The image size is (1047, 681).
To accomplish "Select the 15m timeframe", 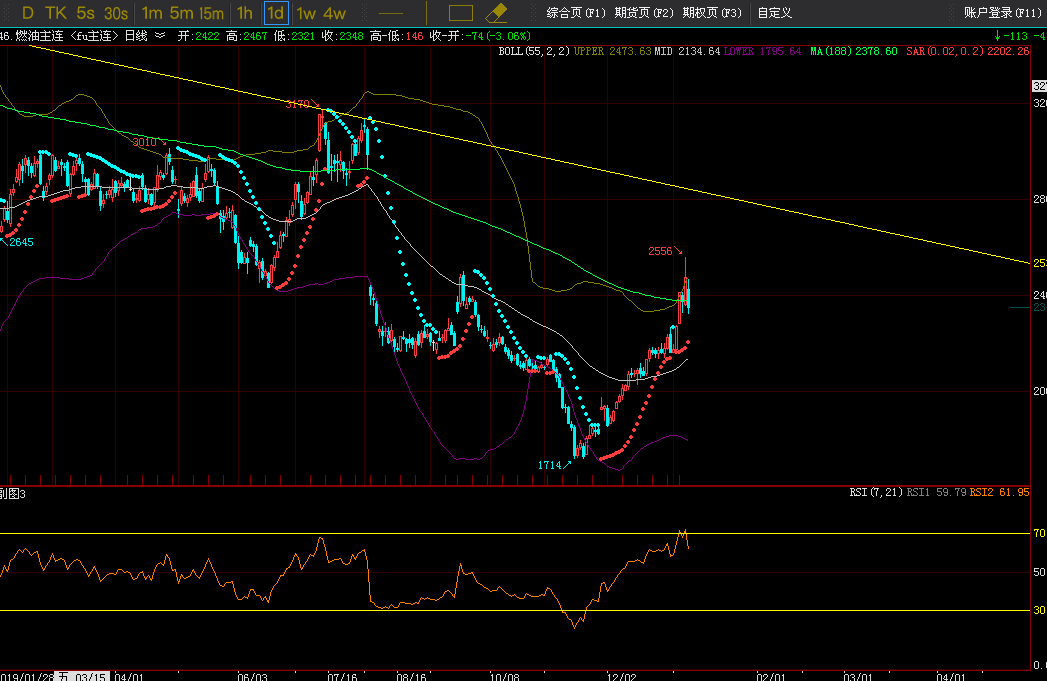I will [211, 13].
